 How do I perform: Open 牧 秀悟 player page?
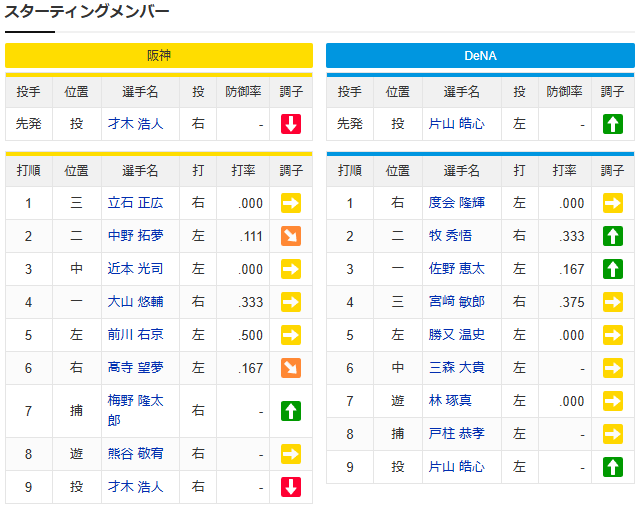coord(450,236)
